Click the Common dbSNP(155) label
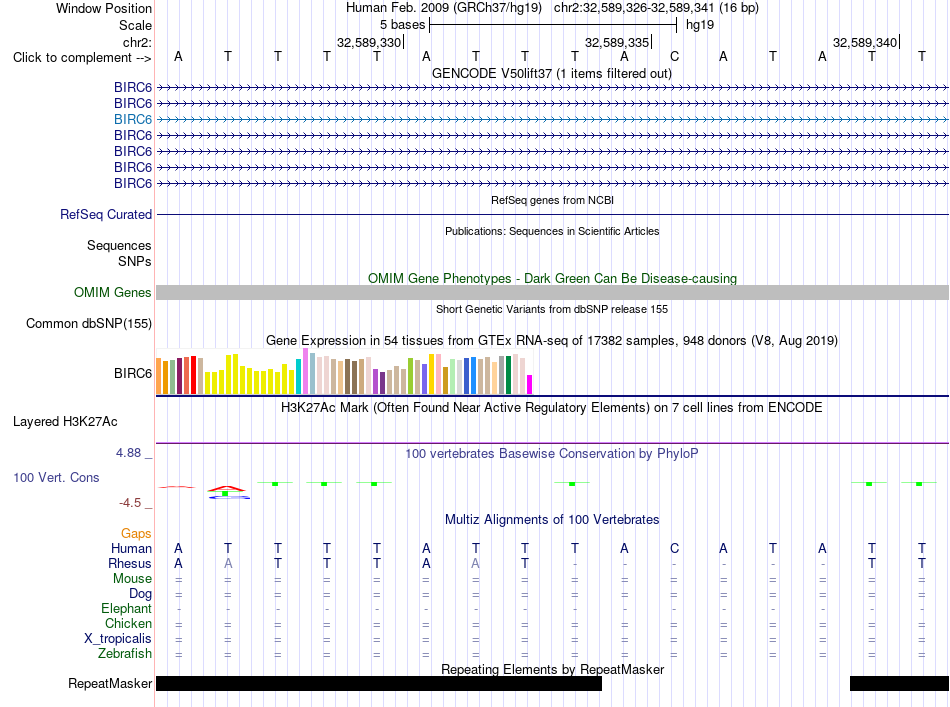The image size is (950, 707). [x=89, y=324]
